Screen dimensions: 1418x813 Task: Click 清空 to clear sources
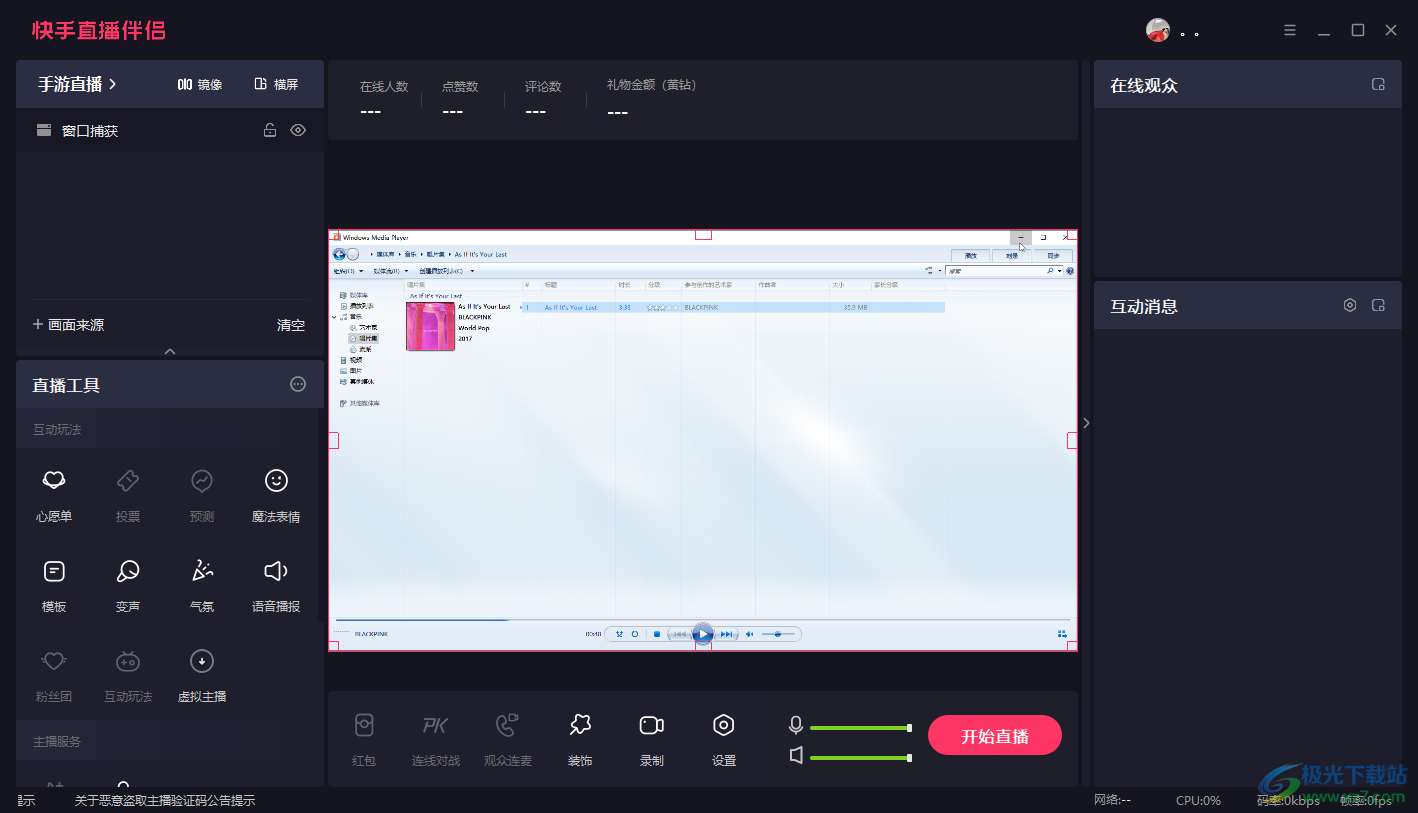point(291,324)
